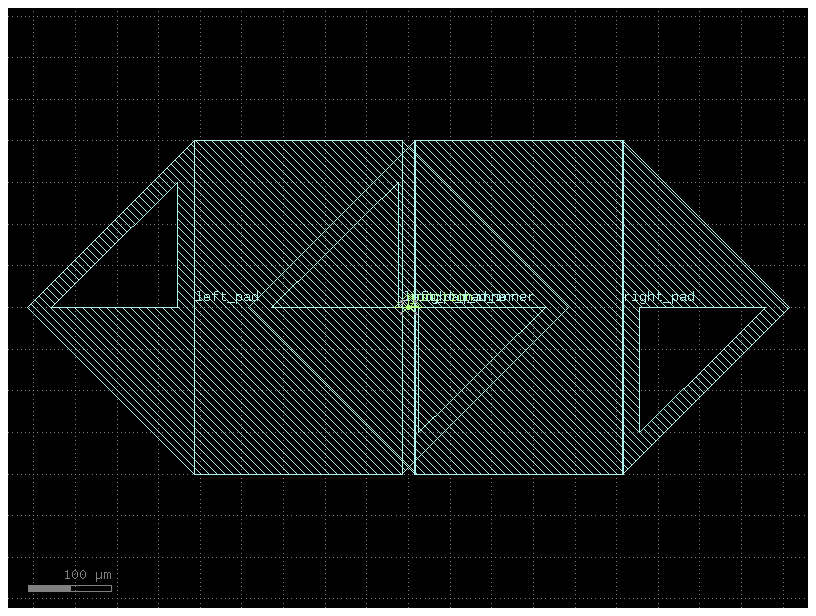Viewport: 816px width, 616px height.
Task: Click the empty canvas above the layout
Action: (x=400, y=70)
